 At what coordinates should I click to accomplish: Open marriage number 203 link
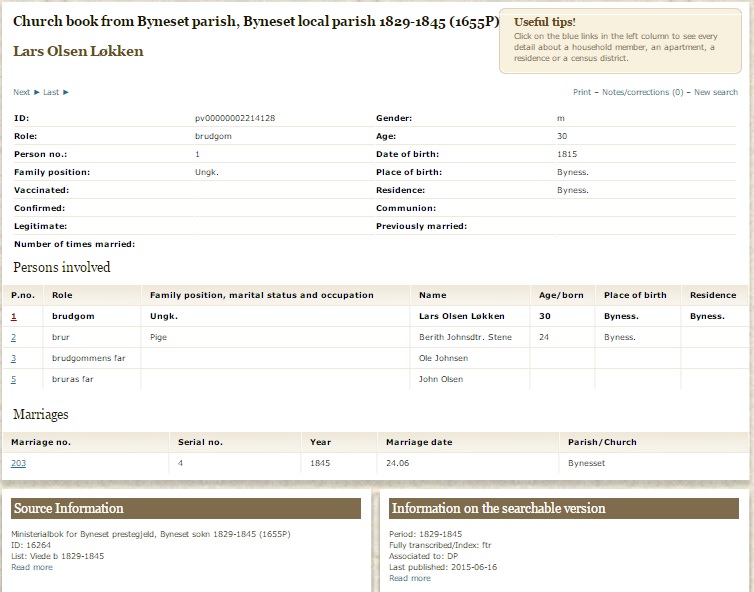18,463
